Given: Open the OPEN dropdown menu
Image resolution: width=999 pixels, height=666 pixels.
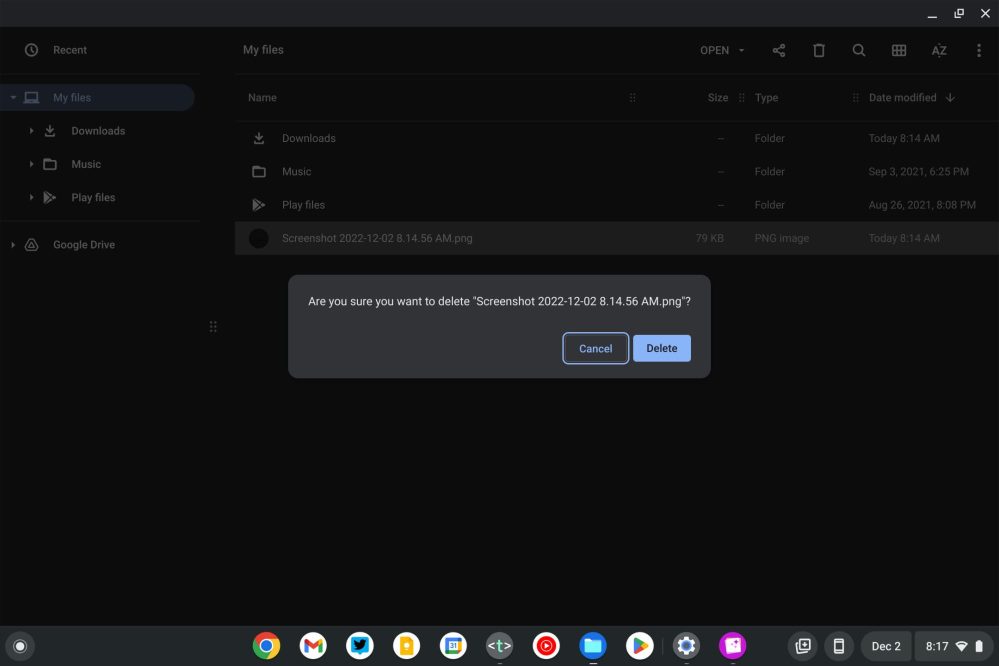Looking at the screenshot, I should (x=722, y=50).
